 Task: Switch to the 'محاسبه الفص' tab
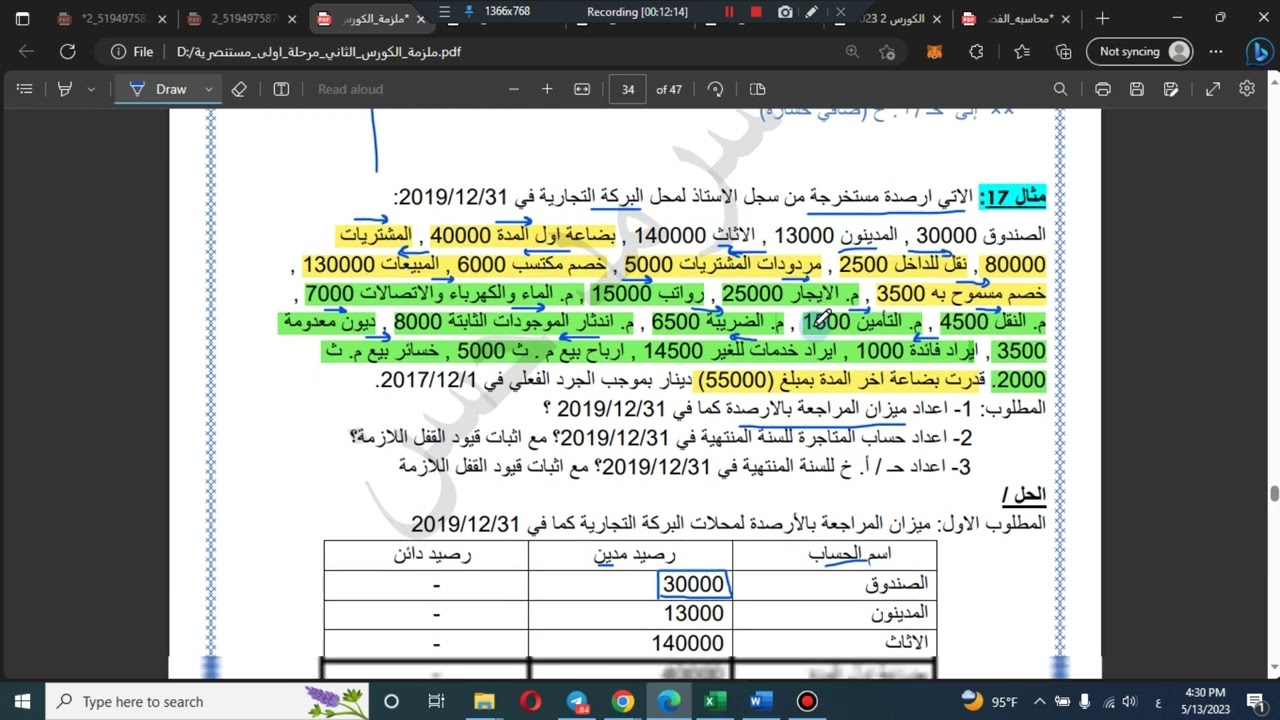click(1016, 18)
